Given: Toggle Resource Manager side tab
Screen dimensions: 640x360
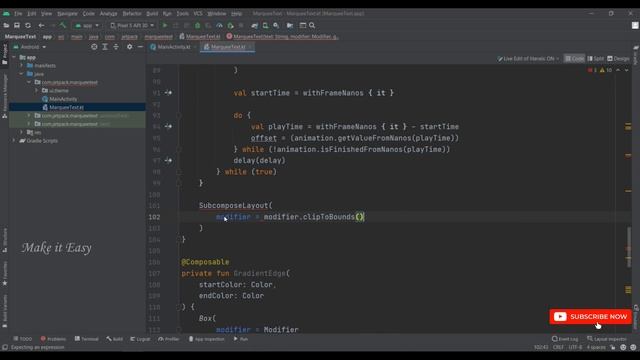Looking at the screenshot, I should click(x=4, y=96).
